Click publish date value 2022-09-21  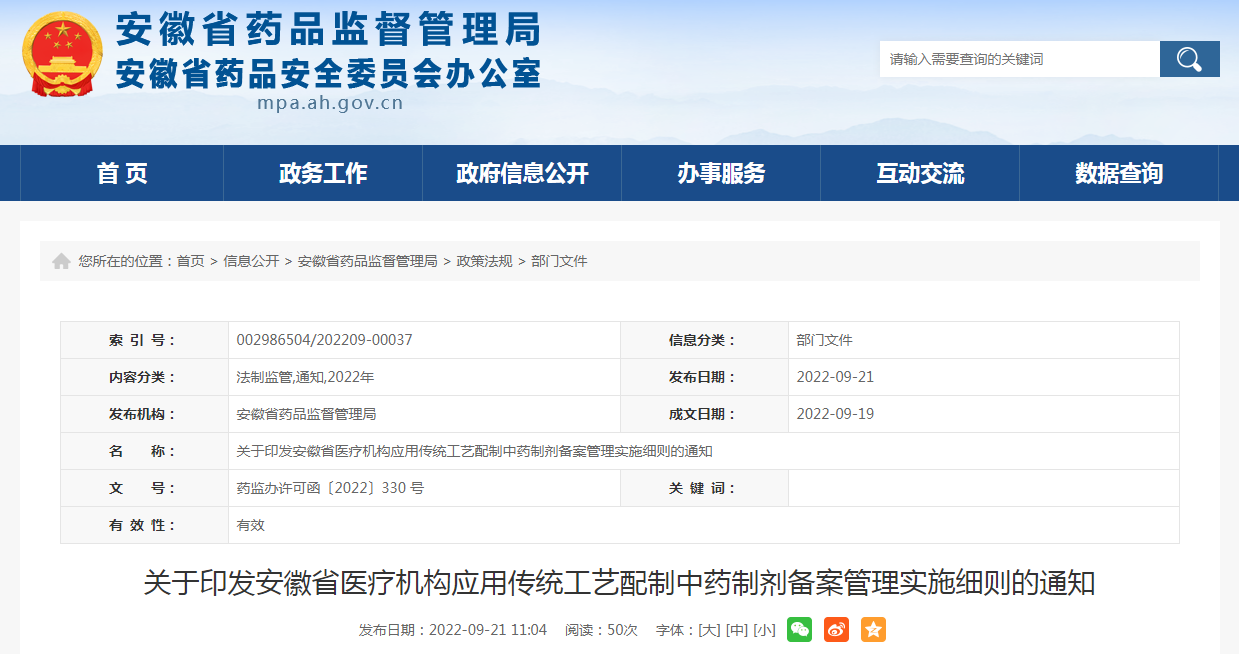pos(835,377)
